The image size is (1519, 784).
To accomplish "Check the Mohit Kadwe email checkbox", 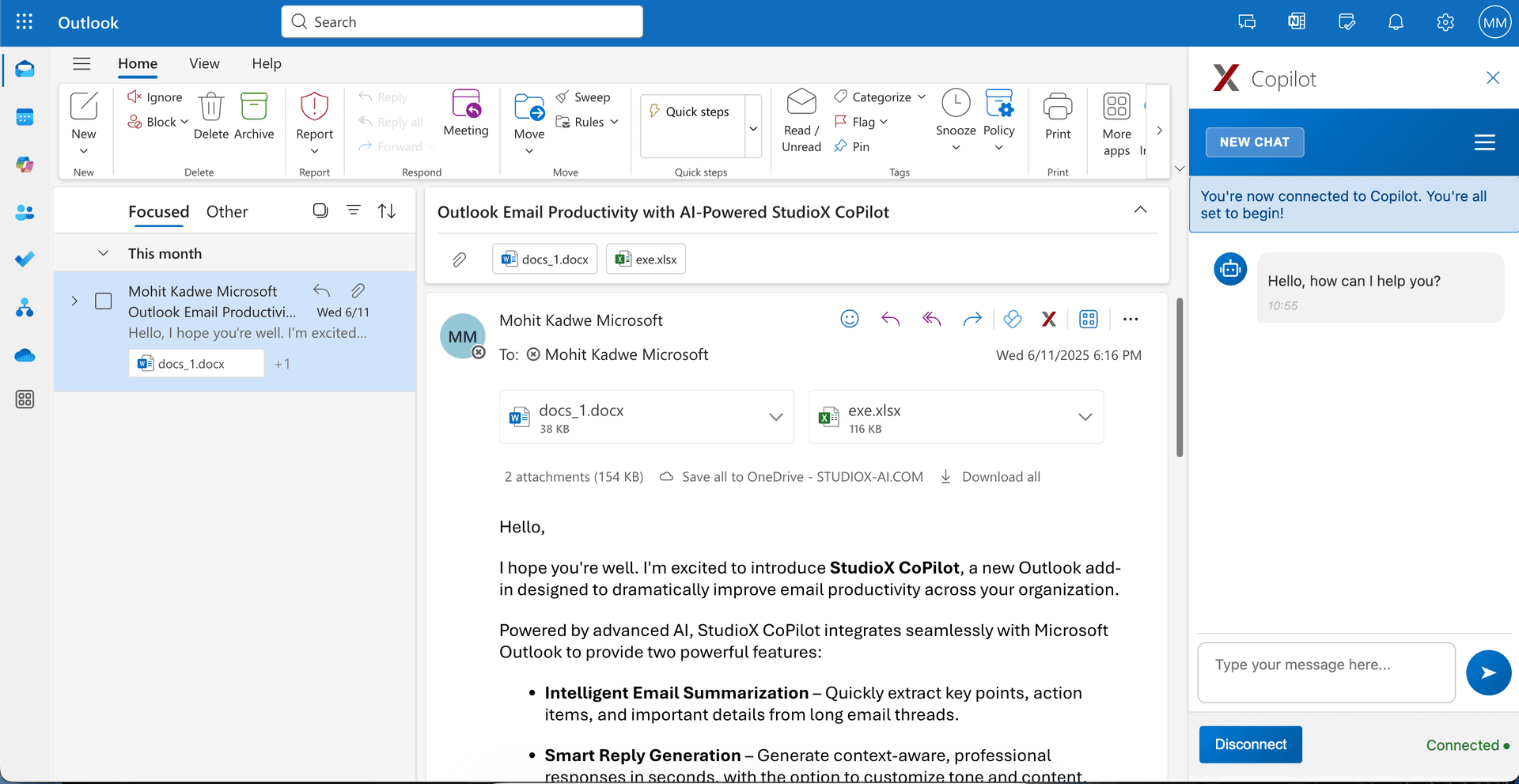I will tap(104, 301).
